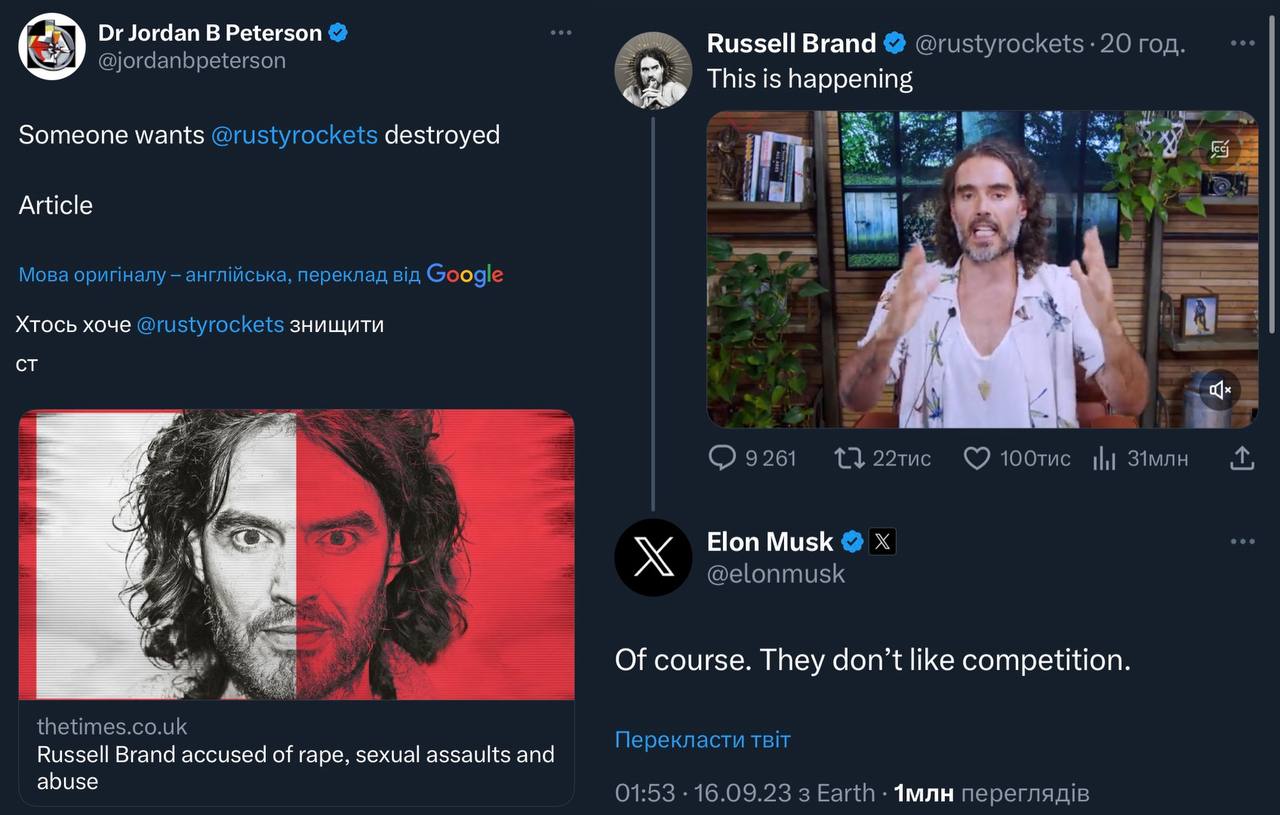Image resolution: width=1280 pixels, height=815 pixels.
Task: Play Russell Brand's video
Action: tap(980, 268)
